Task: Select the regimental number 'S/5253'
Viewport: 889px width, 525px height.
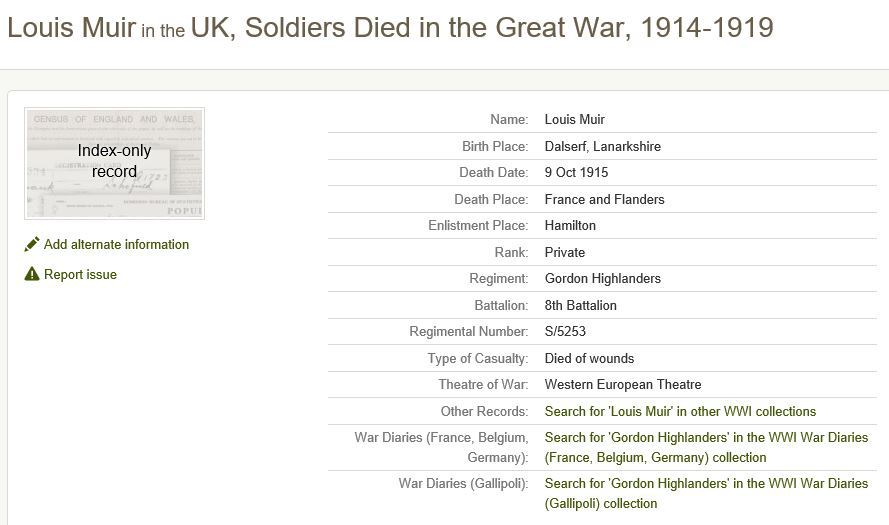Action: pos(567,331)
